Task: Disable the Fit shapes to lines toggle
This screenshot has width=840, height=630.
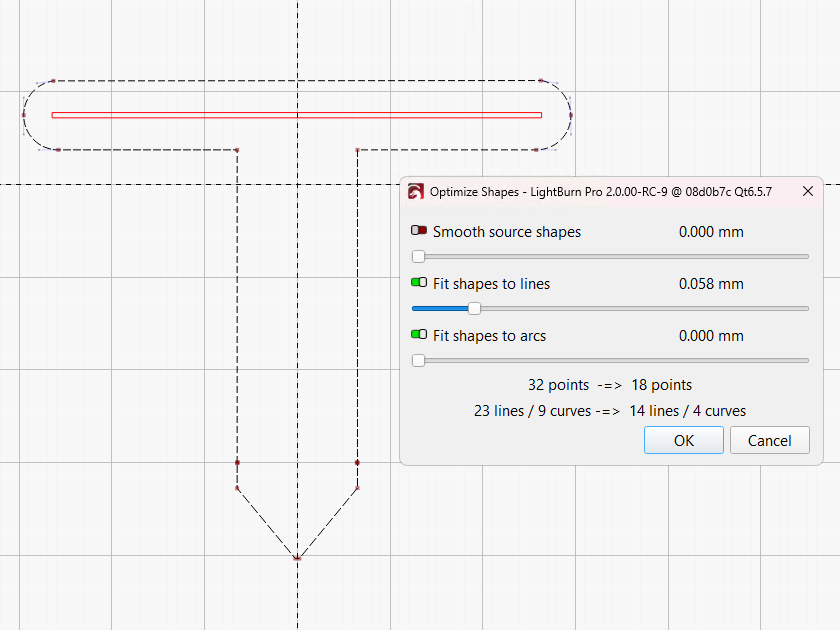Action: (x=419, y=282)
